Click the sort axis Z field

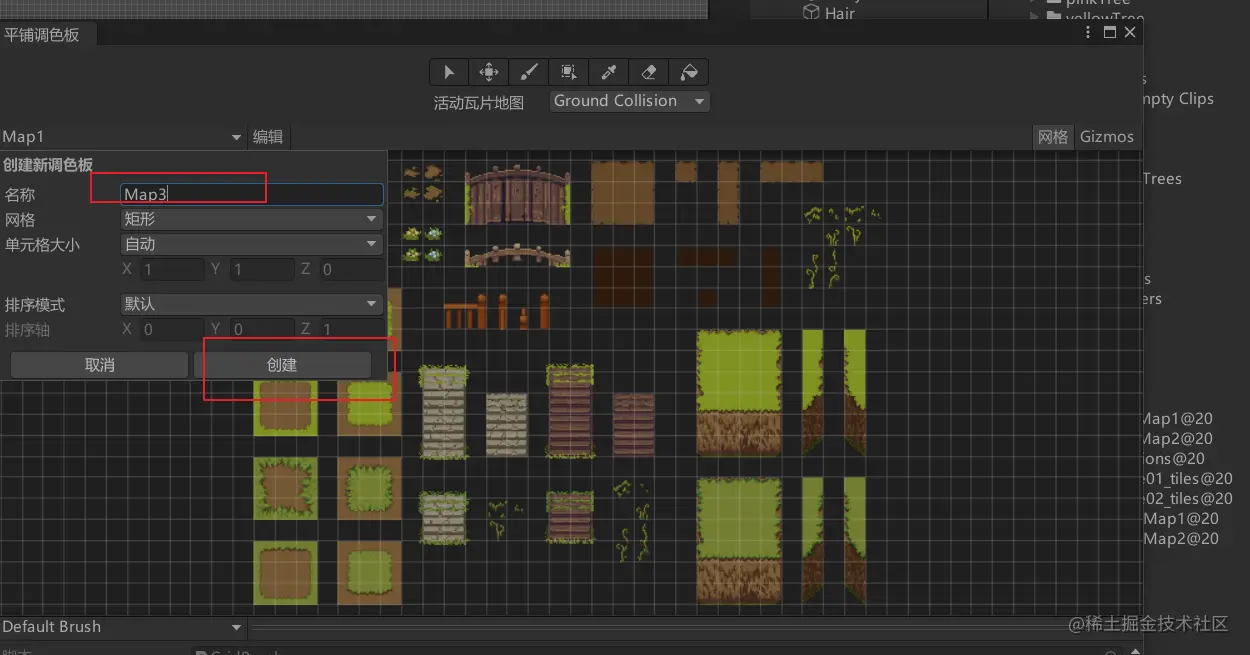coord(351,329)
